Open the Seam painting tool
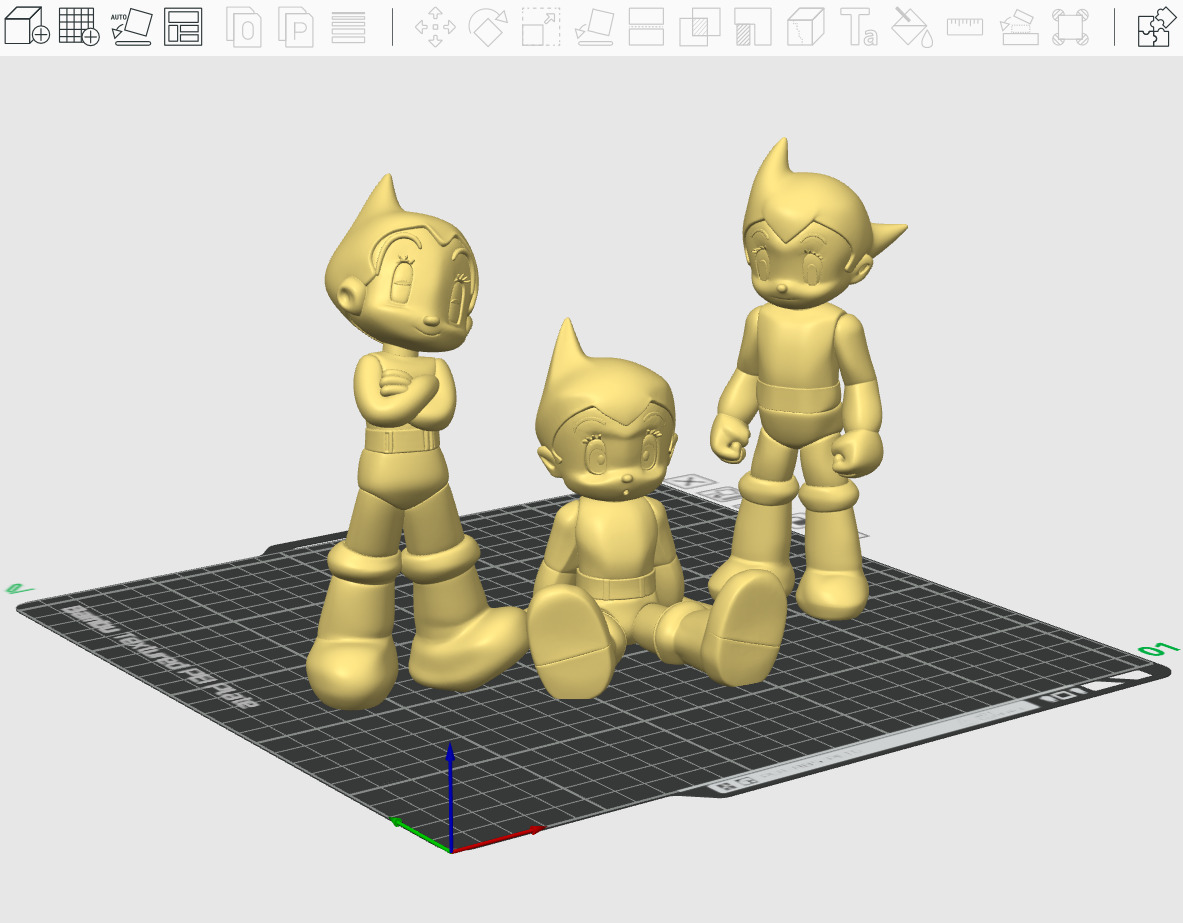 (x=806, y=27)
